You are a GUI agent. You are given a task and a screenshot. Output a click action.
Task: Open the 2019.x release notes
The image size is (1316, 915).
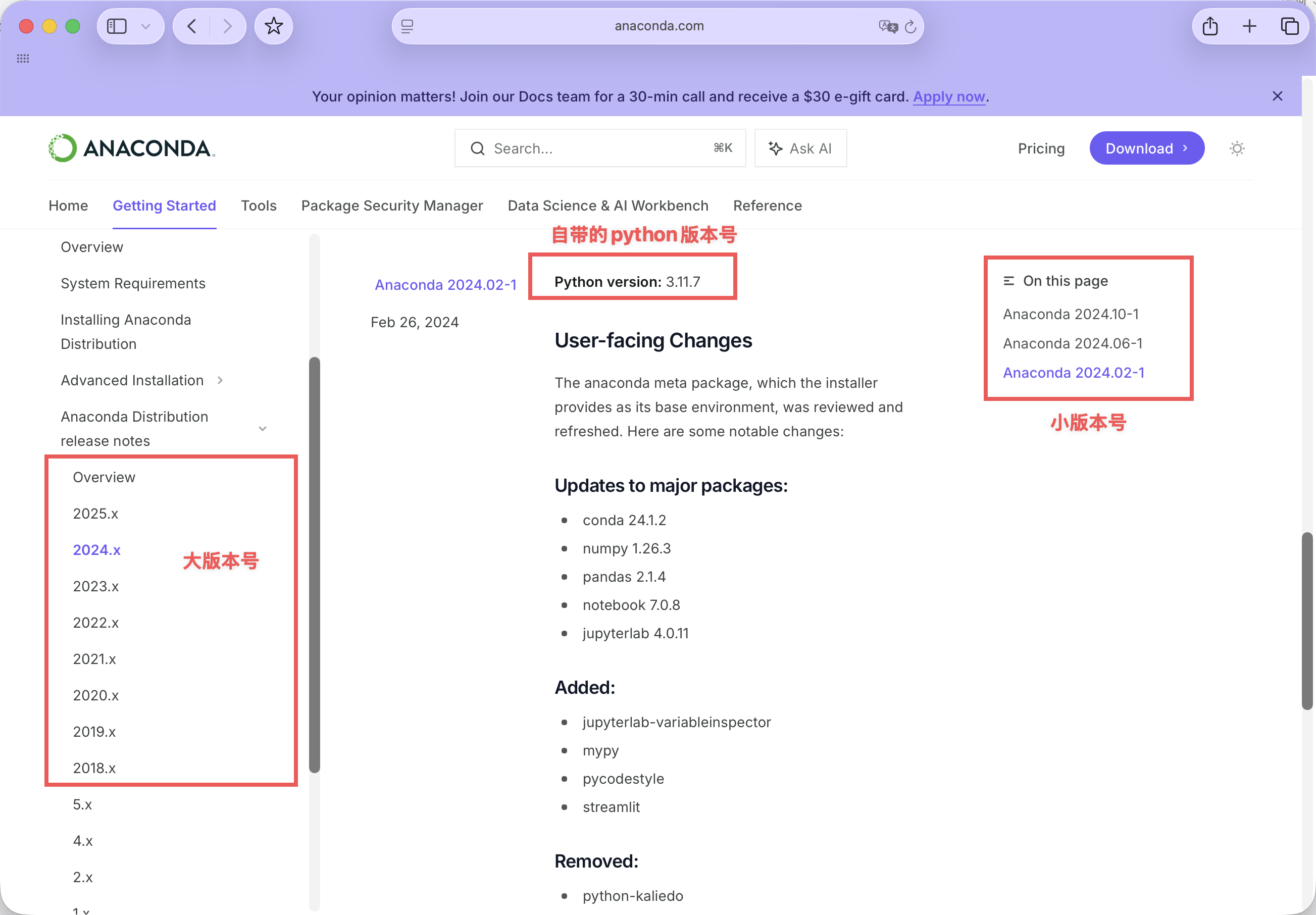click(x=94, y=732)
